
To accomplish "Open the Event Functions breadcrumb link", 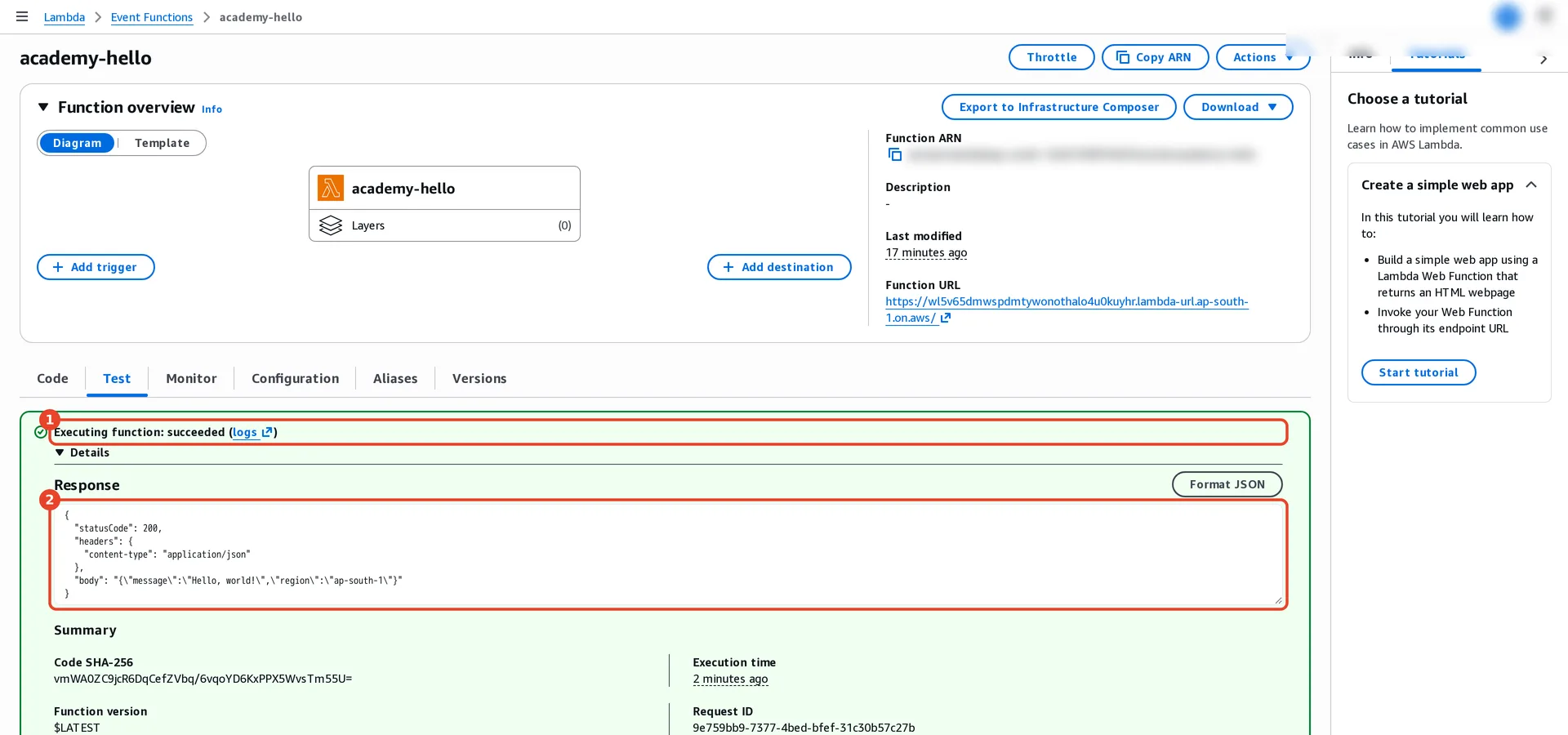I will click(x=152, y=17).
